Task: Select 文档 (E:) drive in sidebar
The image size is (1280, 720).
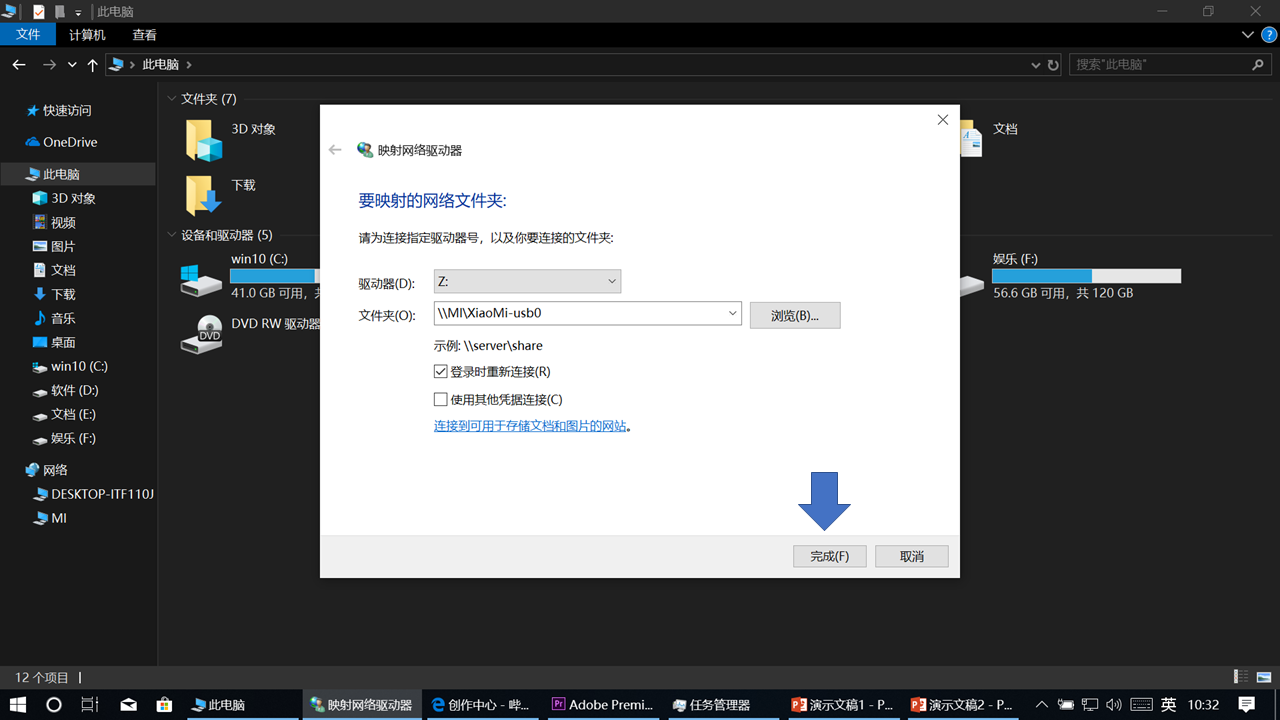Action: [x=73, y=415]
